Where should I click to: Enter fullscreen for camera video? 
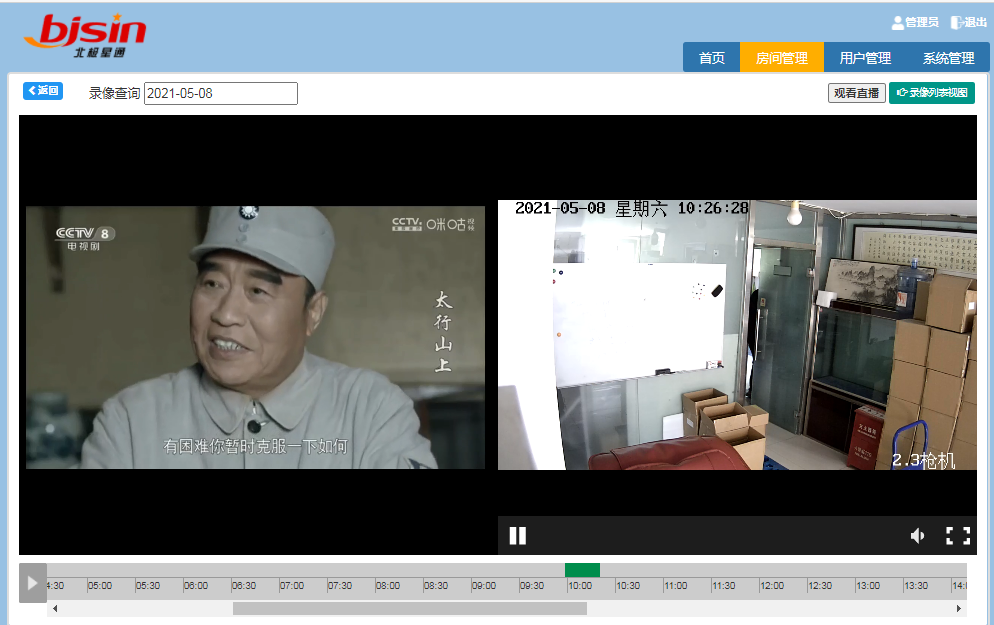[x=958, y=536]
